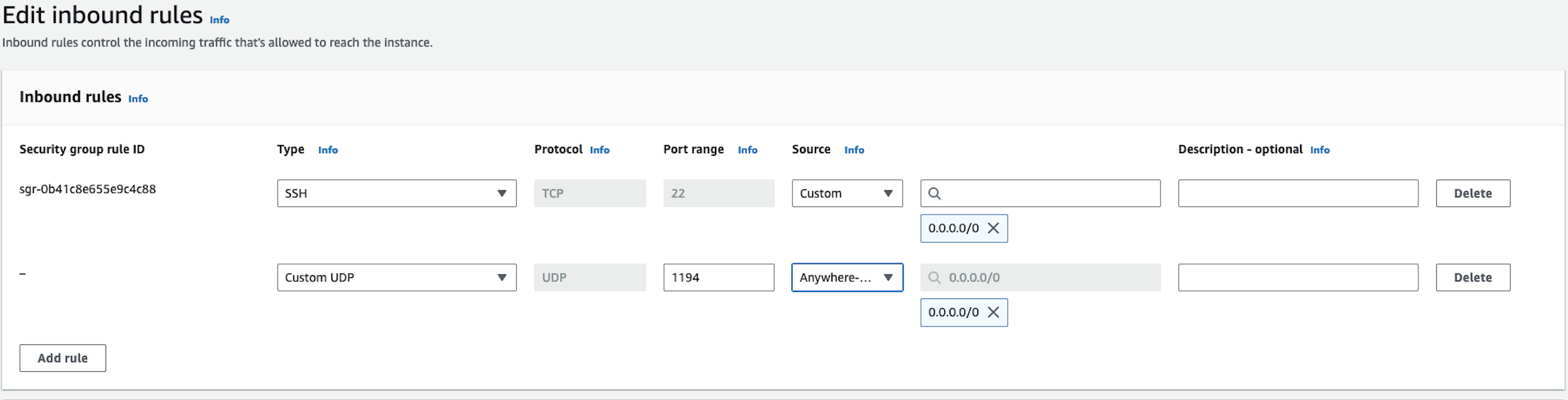This screenshot has height=400, width=1568.
Task: Open Custom UDP type dropdown
Action: tap(396, 278)
